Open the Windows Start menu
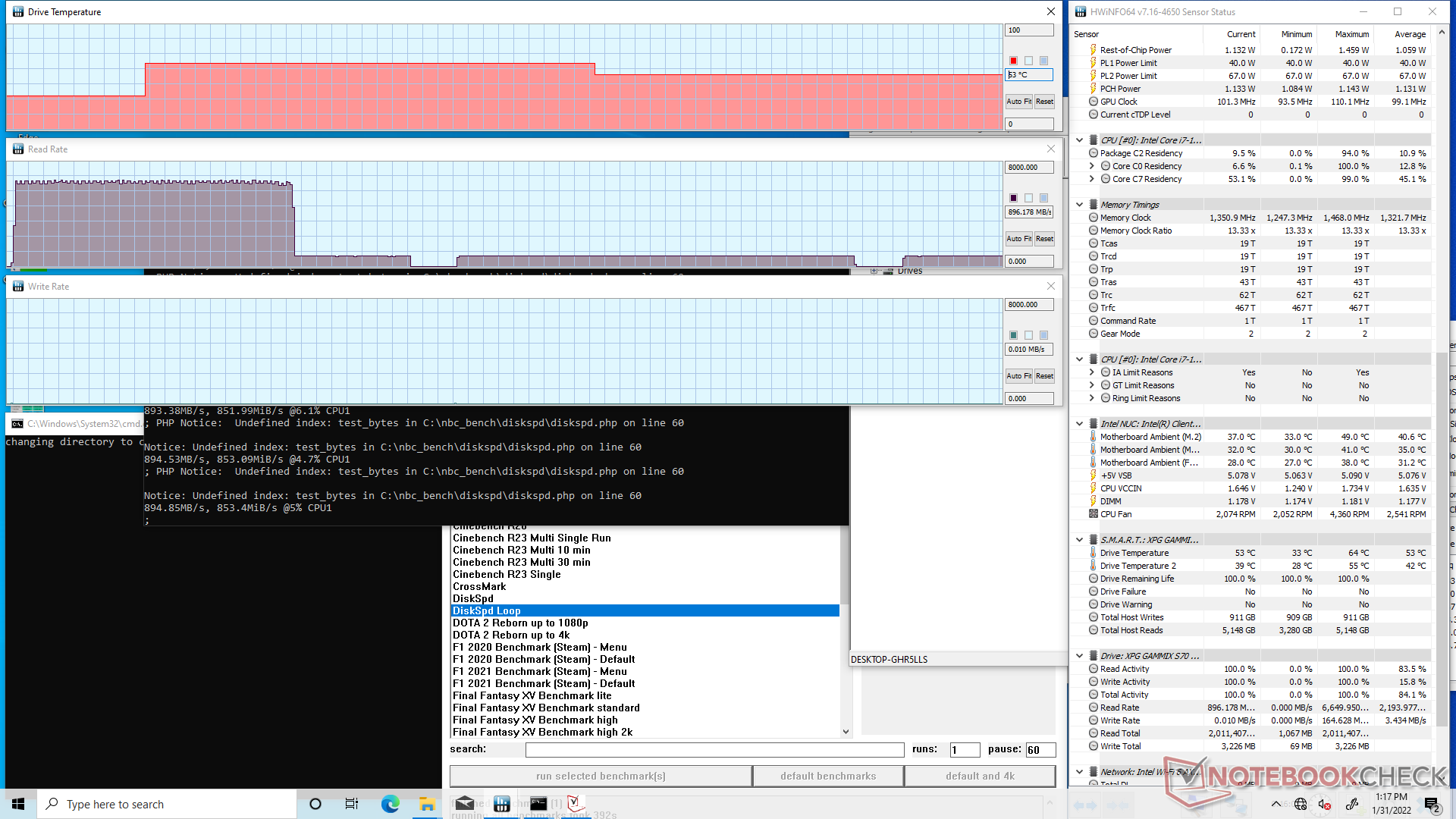The height and width of the screenshot is (819, 1456). 18,804
